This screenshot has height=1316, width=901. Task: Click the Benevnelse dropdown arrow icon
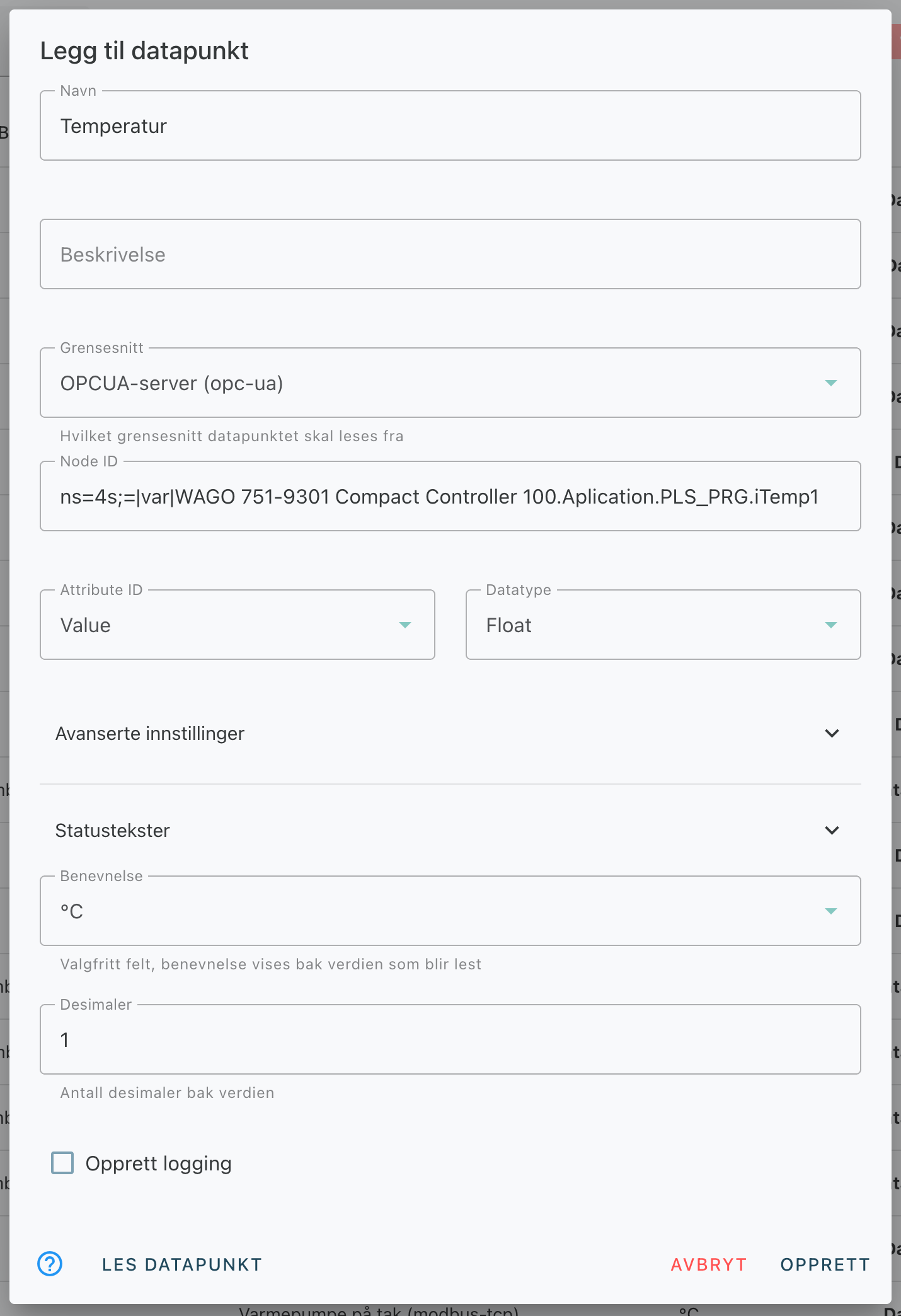coord(831,911)
